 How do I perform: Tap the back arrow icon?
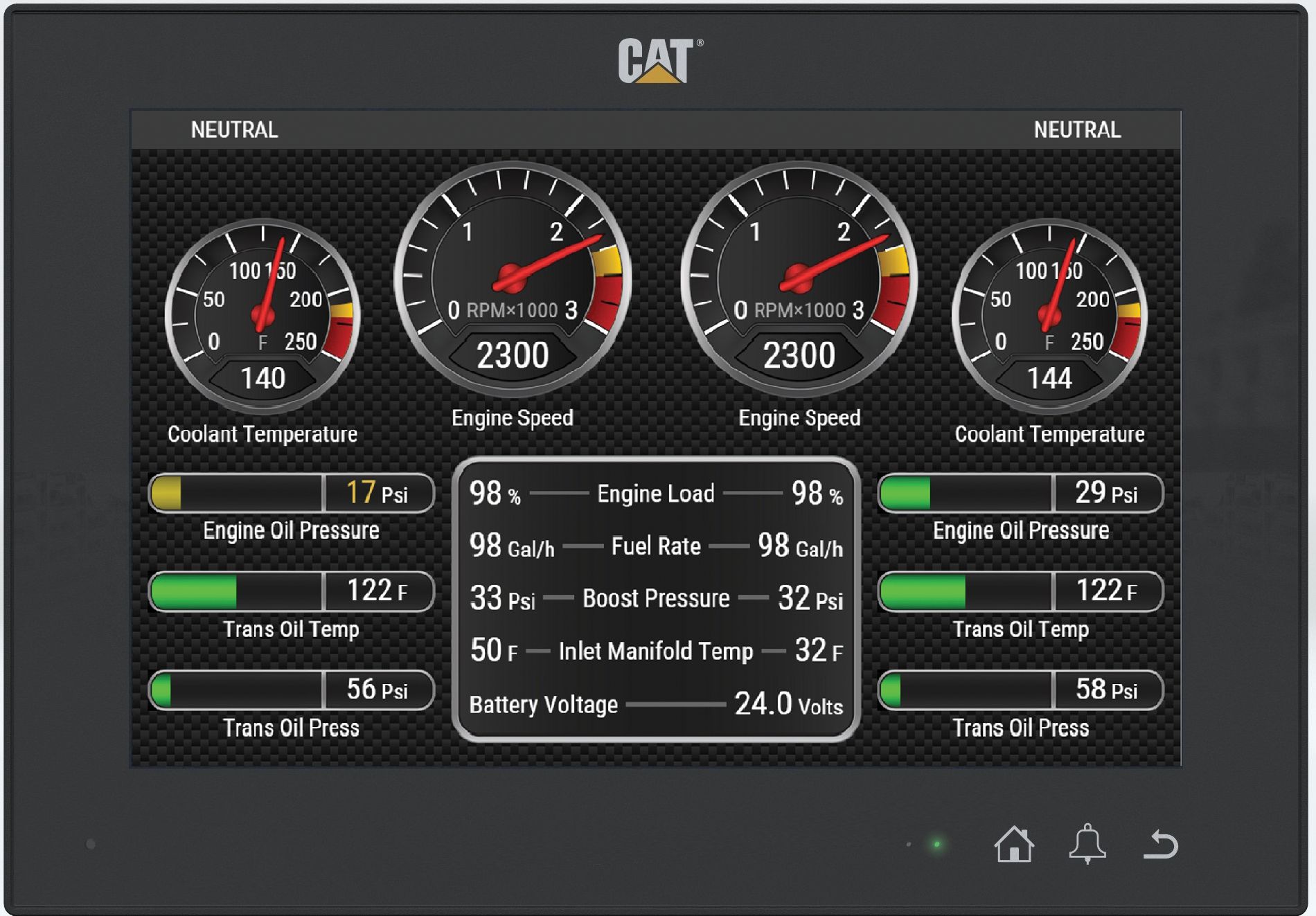pos(1160,844)
